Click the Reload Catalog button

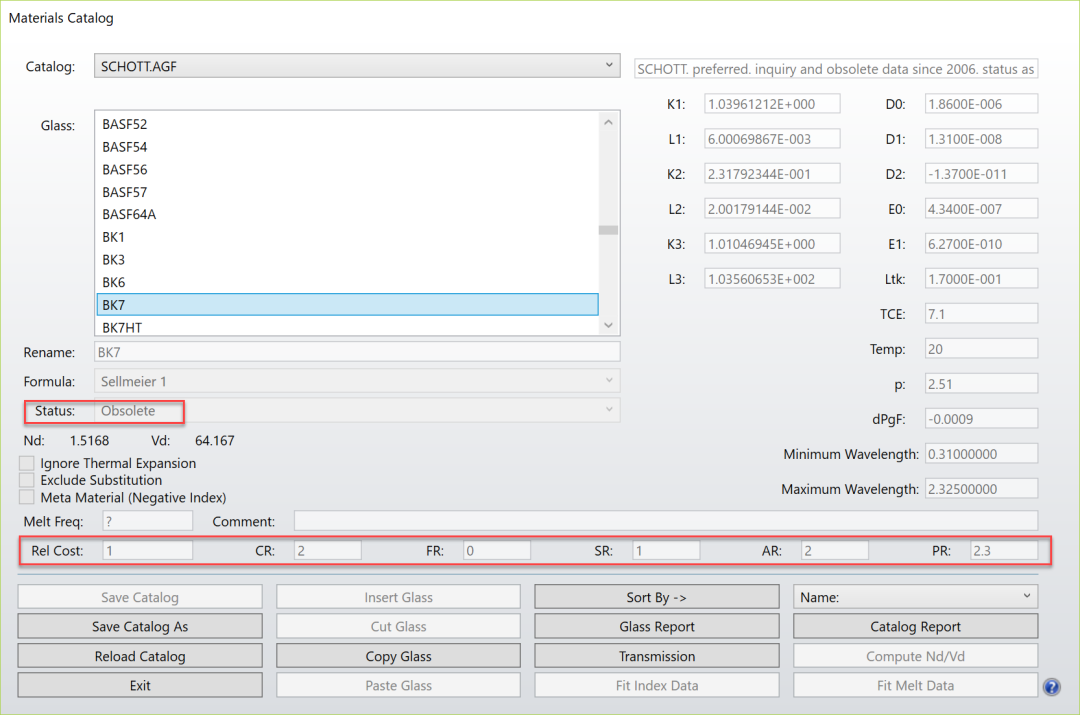(x=139, y=656)
